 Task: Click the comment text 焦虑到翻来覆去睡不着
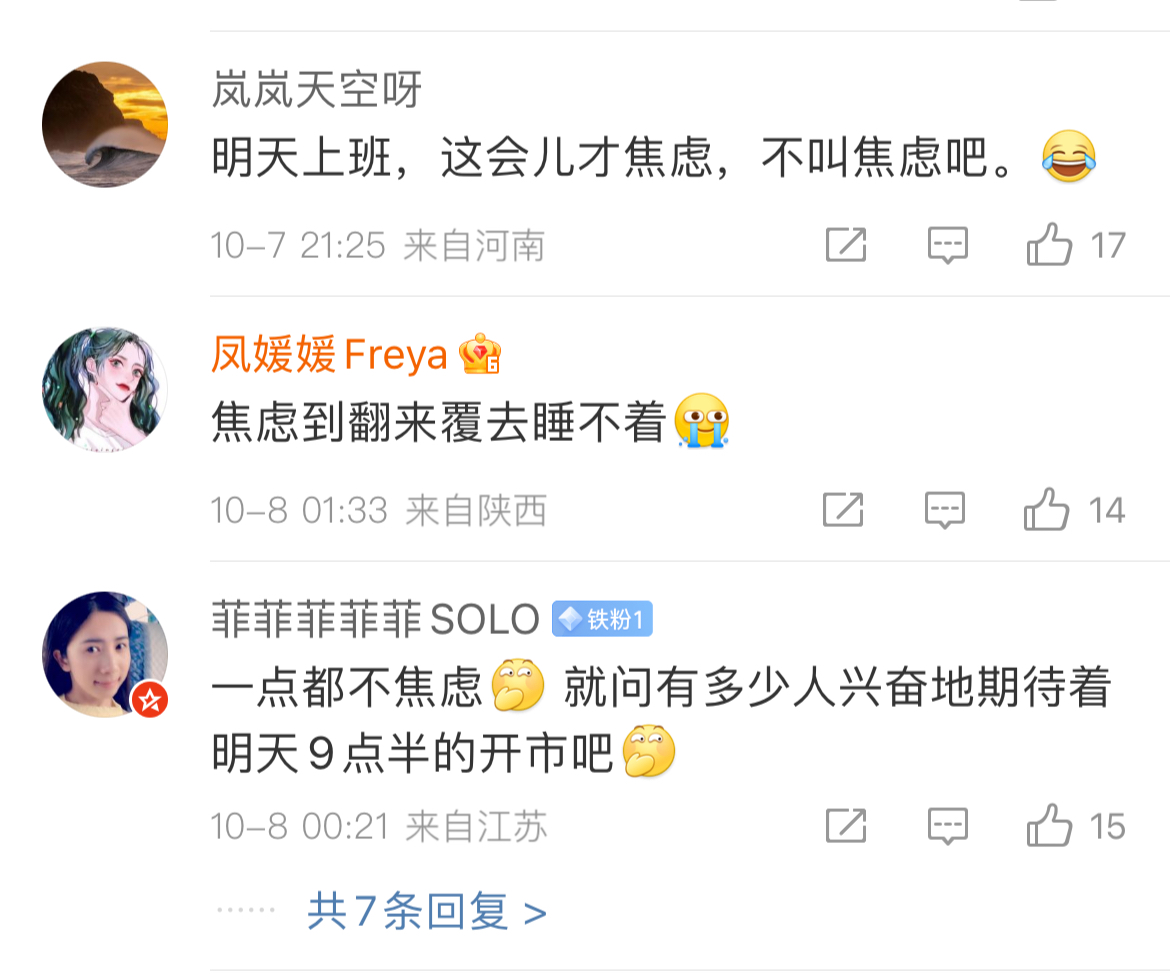[438, 424]
